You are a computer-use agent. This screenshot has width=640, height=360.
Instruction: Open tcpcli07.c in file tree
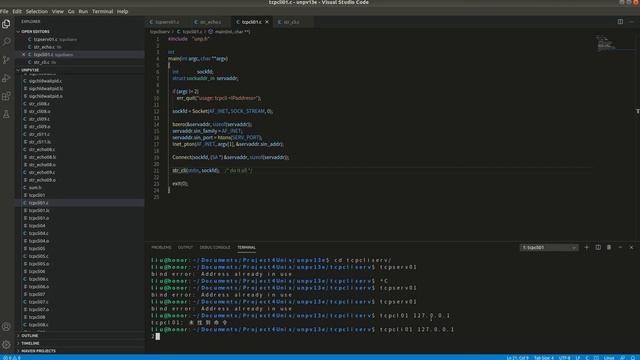[x=80, y=302]
